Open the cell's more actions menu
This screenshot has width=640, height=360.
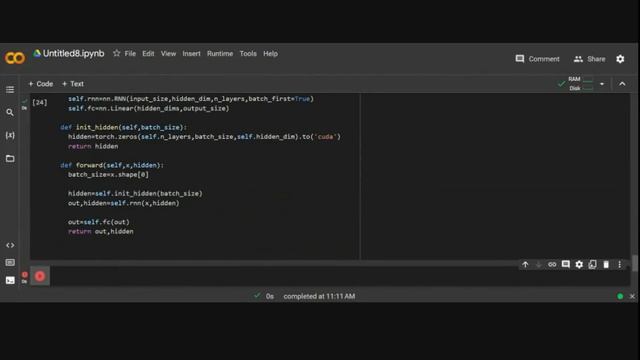click(619, 264)
